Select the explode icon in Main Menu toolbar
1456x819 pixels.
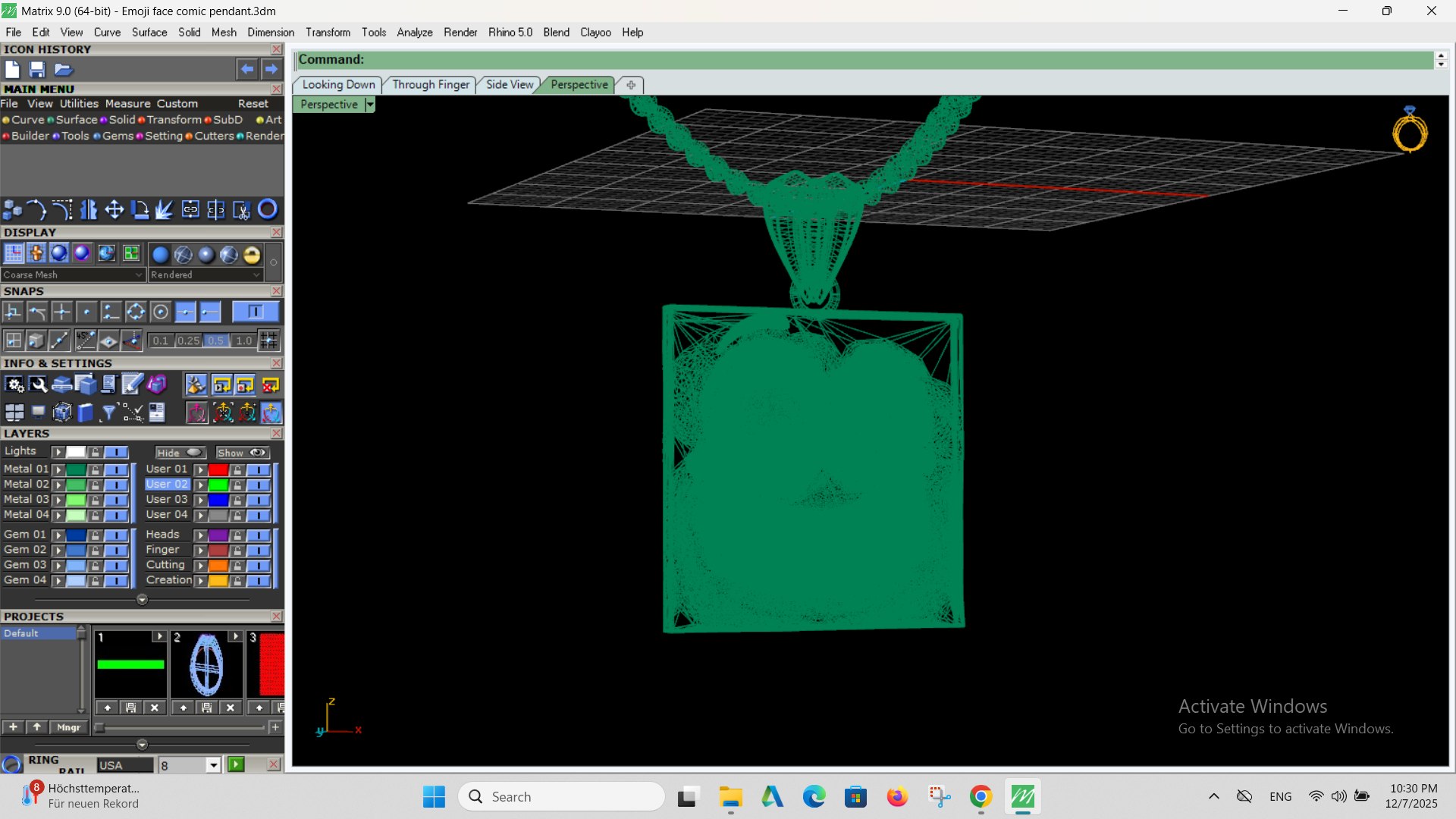[x=165, y=209]
